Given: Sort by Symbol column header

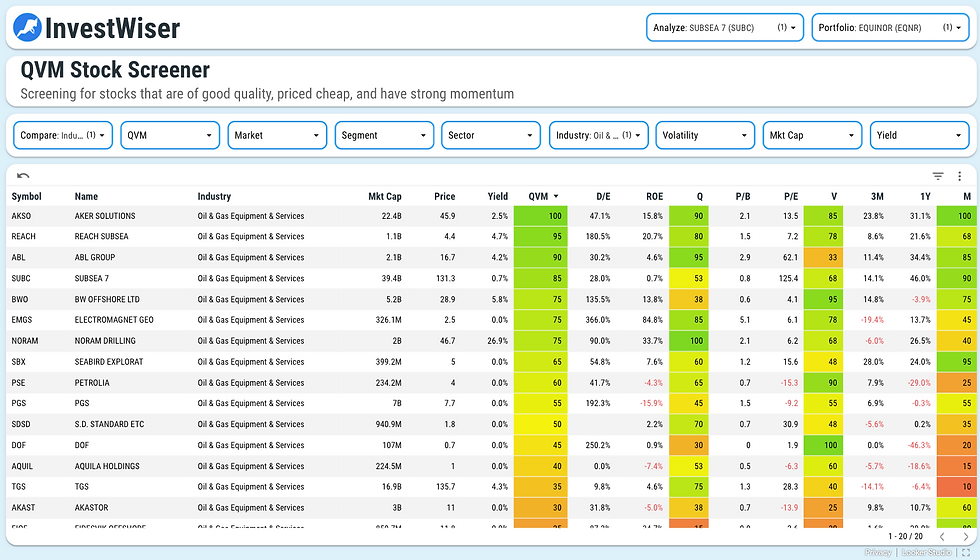Looking at the screenshot, I should click(26, 196).
